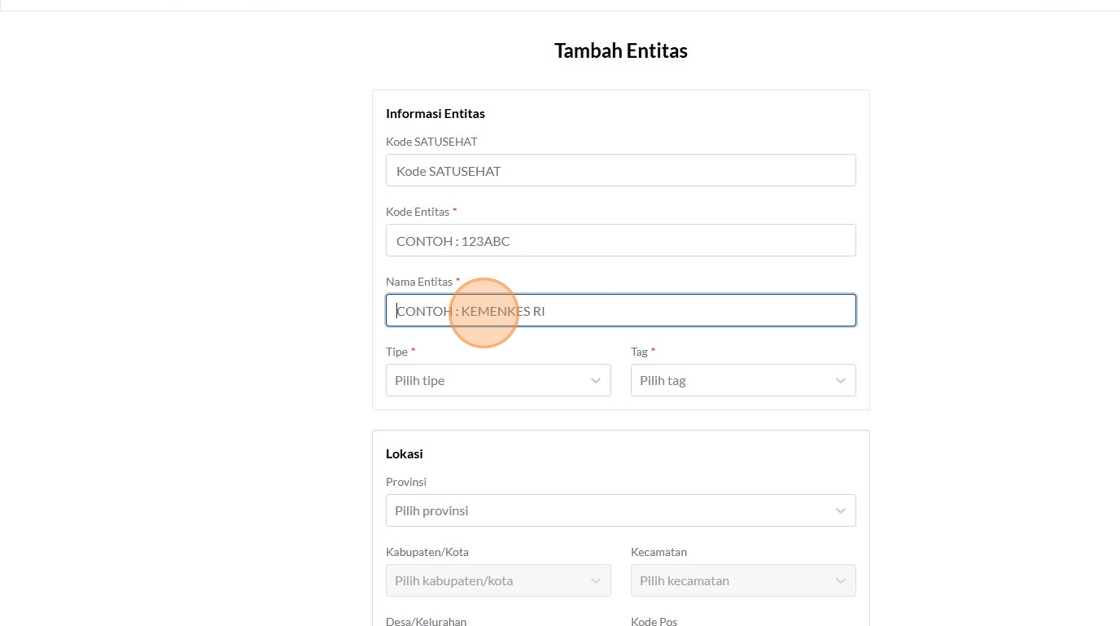This screenshot has height=626, width=1120.
Task: Click the Kode Entitas label text
Action: point(419,212)
